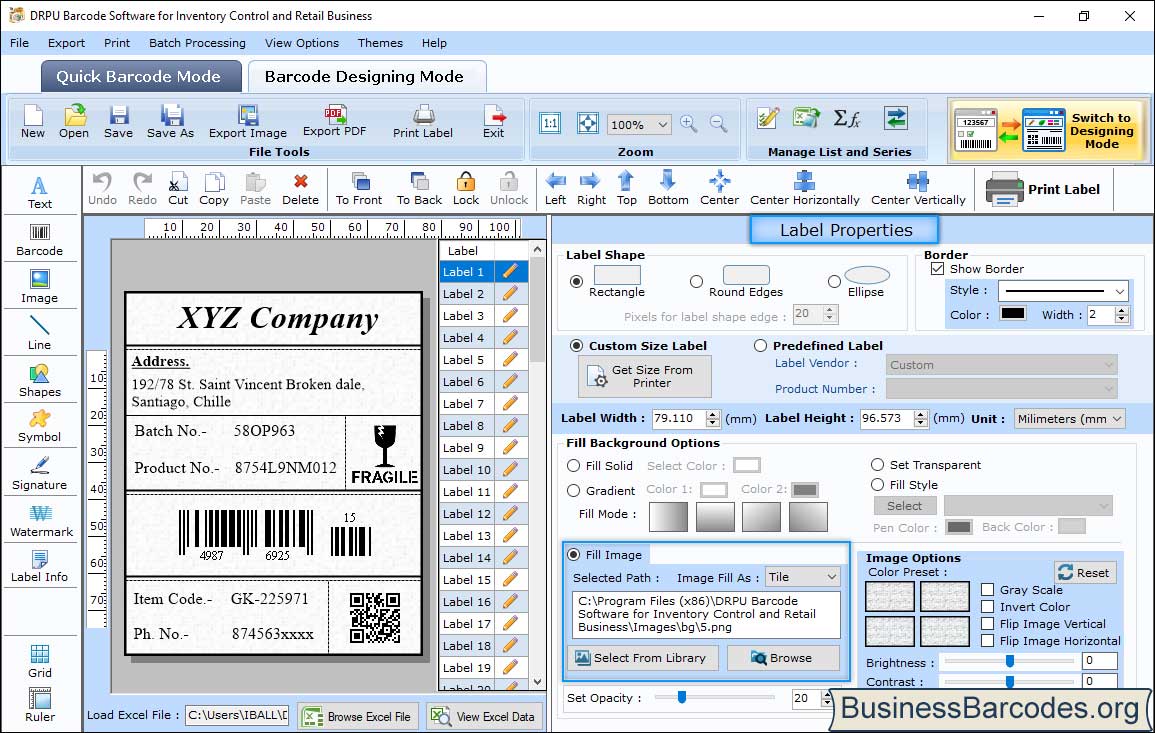The image size is (1155, 733).
Task: Click the border Color black swatch
Action: (x=1012, y=313)
